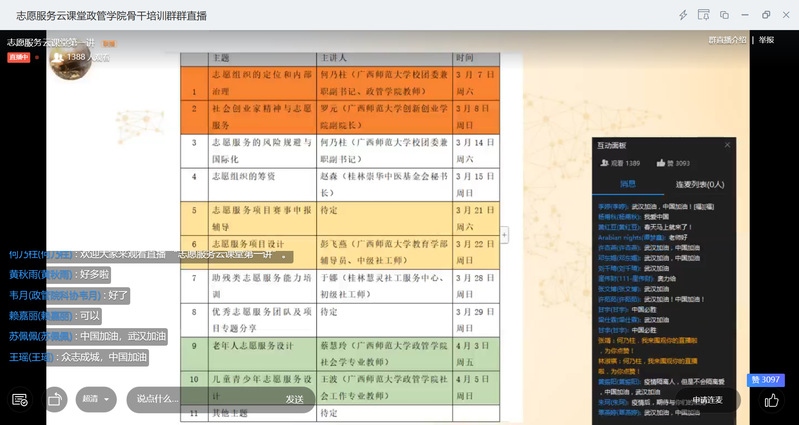Image resolution: width=799 pixels, height=425 pixels.
Task: Click the rotate screen icon
Action: (x=54, y=400)
